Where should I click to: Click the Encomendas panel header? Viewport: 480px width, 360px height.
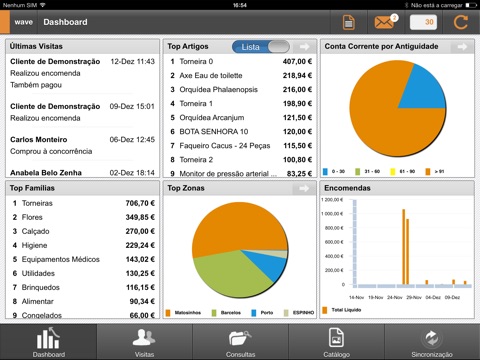[x=397, y=188]
